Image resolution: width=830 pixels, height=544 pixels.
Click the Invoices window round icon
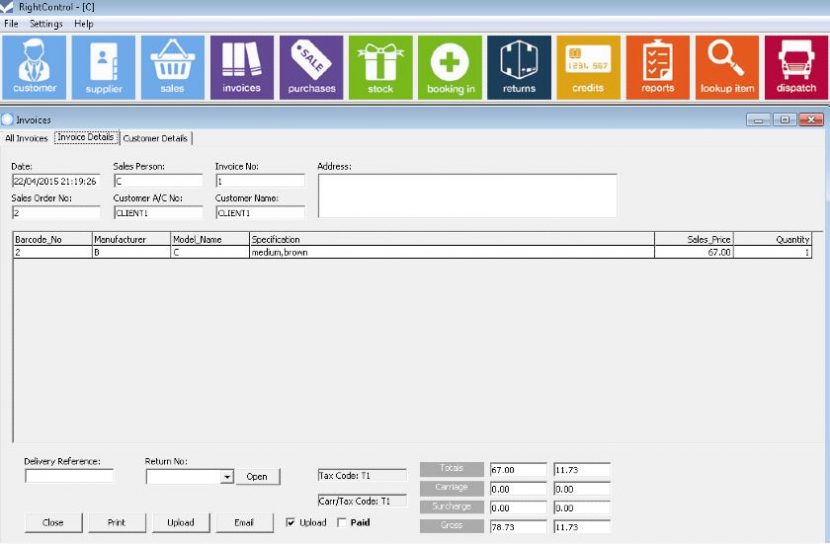pyautogui.click(x=7, y=120)
